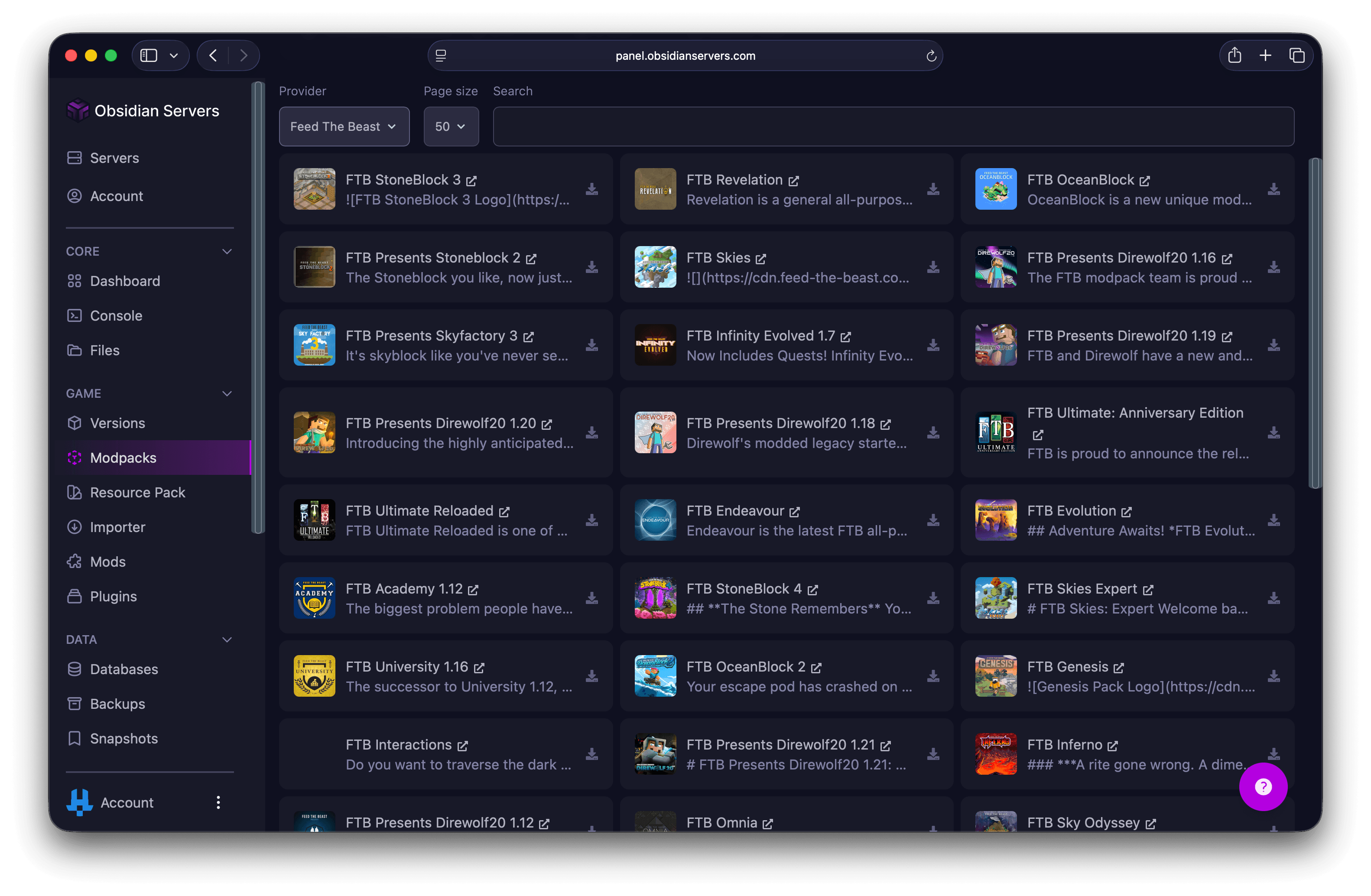Download FTB OceanBlock modpack
Image resolution: width=1371 pixels, height=896 pixels.
(1273, 189)
